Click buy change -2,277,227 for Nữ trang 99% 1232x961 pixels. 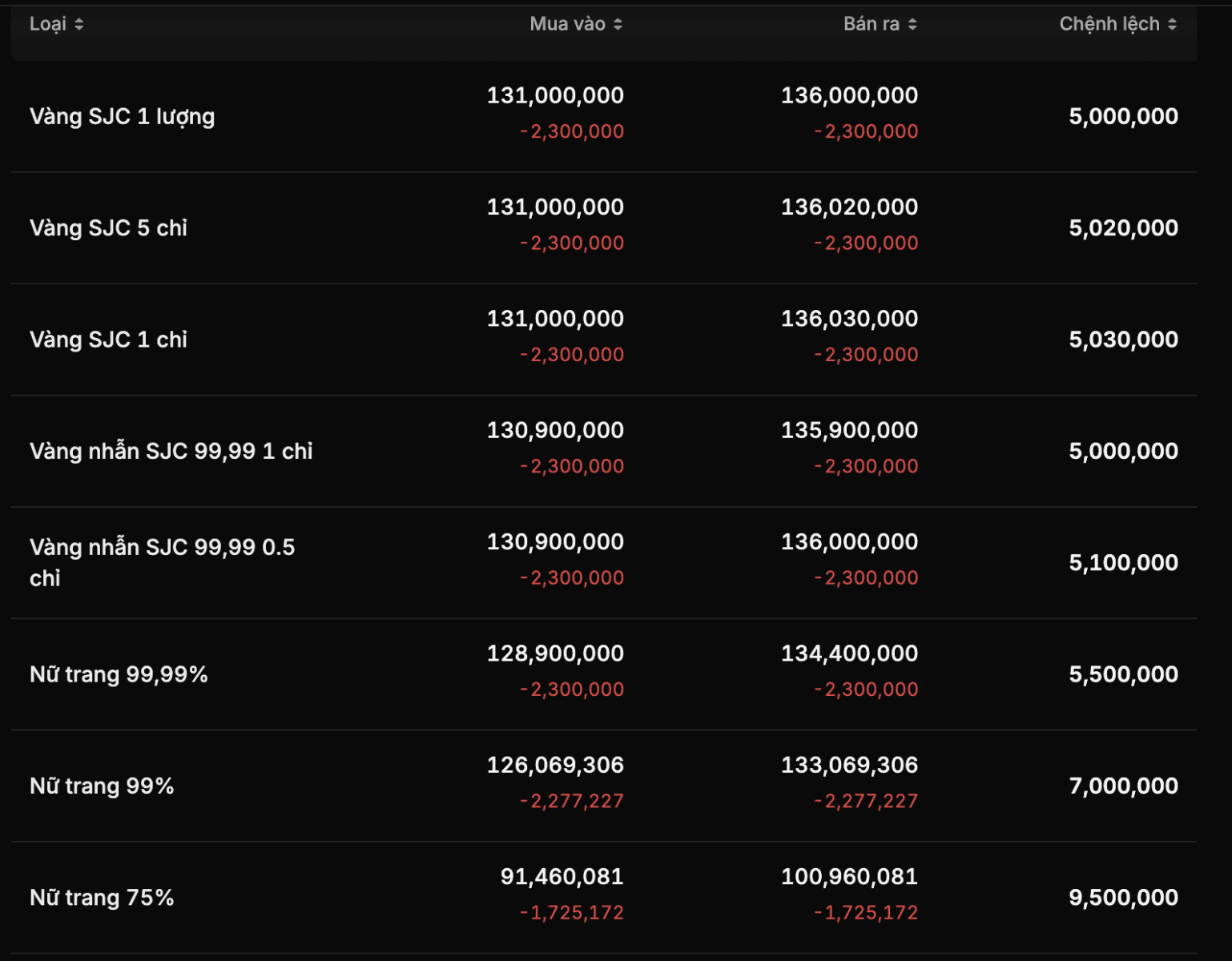click(572, 801)
